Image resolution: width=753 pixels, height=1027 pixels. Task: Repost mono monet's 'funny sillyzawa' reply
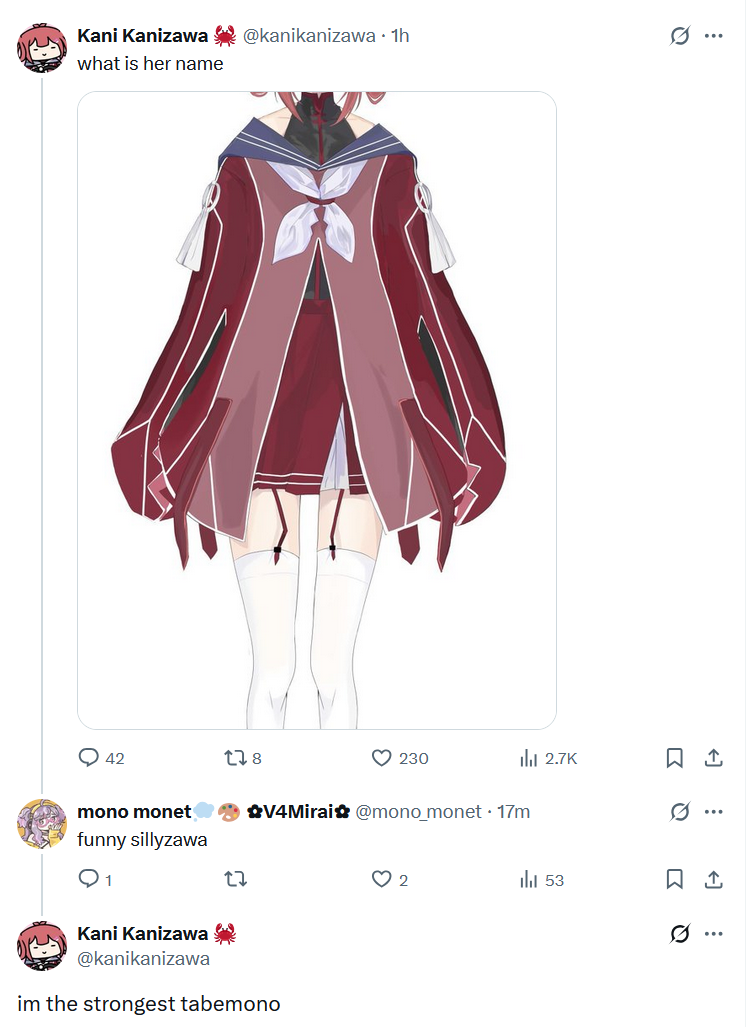point(236,879)
